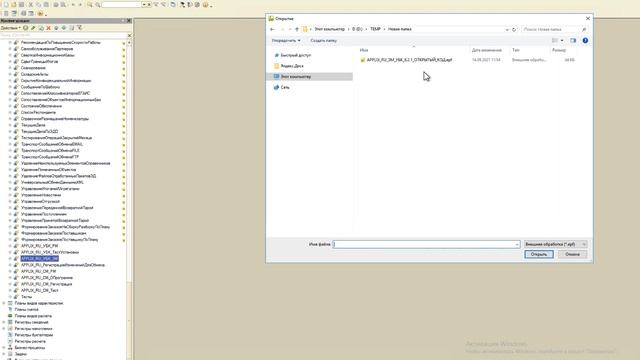
Task: Click the red delete icon in Configuration toolbar
Action: point(49,28)
